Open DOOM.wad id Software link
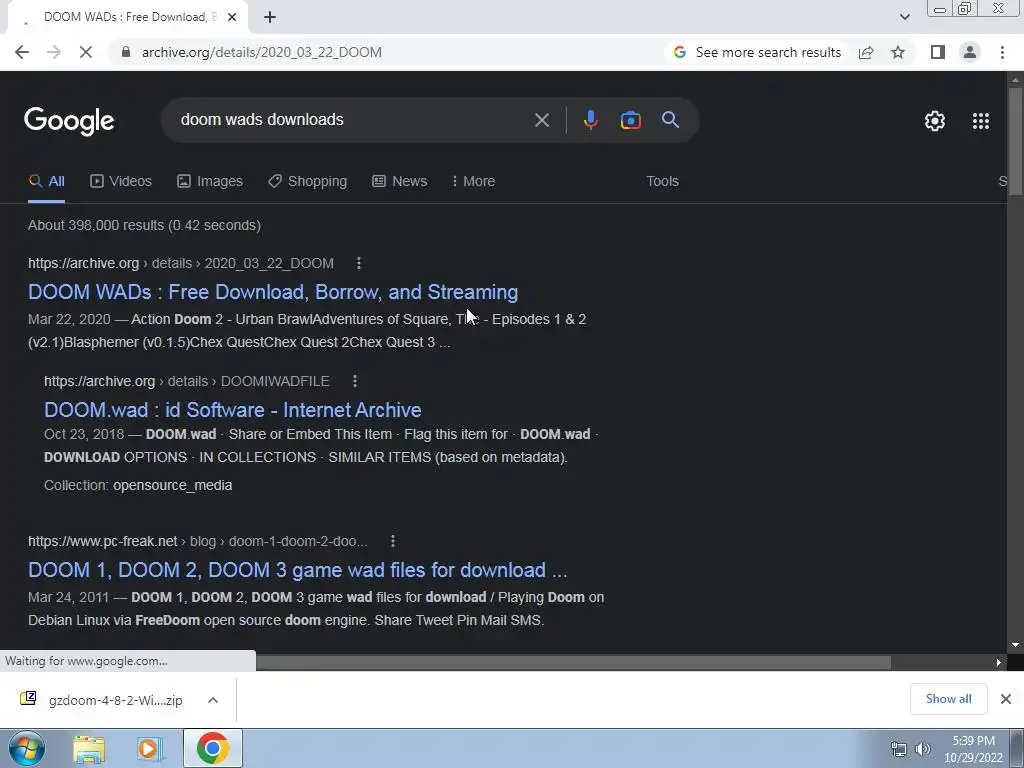 click(x=232, y=410)
